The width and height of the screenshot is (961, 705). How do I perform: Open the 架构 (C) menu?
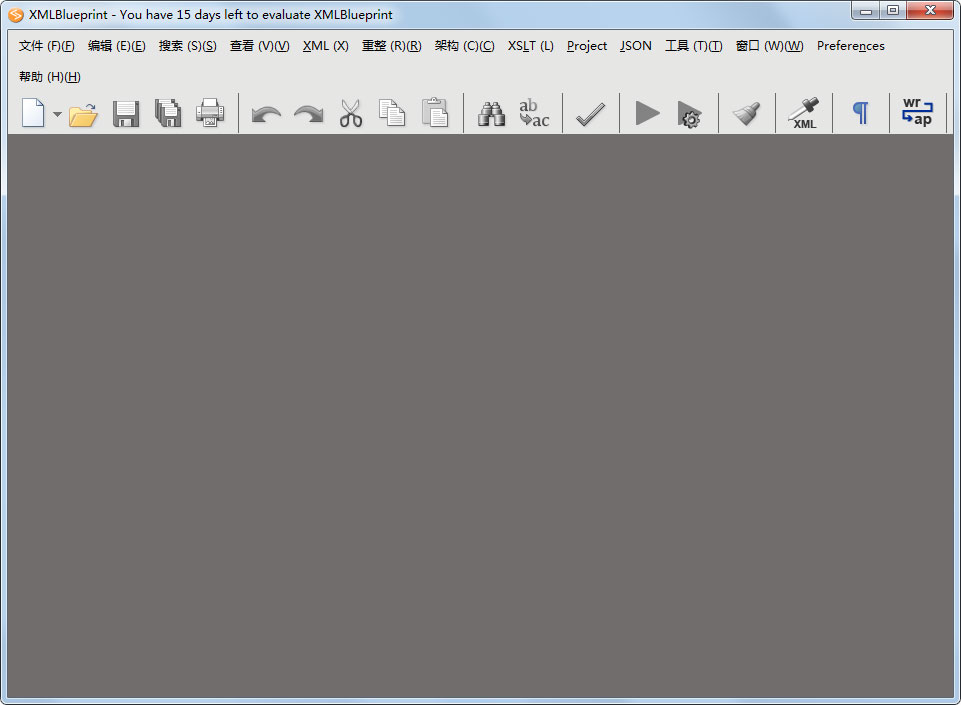465,46
